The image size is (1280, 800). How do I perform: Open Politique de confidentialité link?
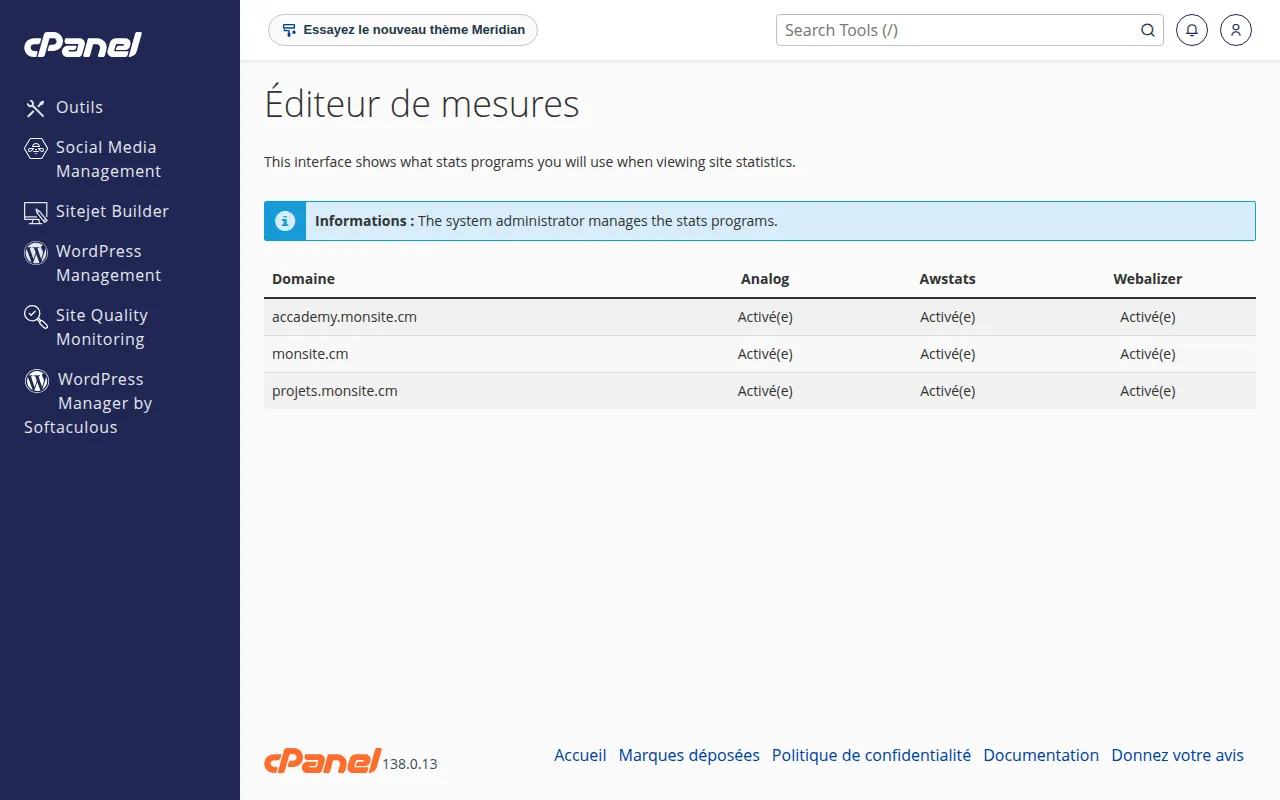871,755
